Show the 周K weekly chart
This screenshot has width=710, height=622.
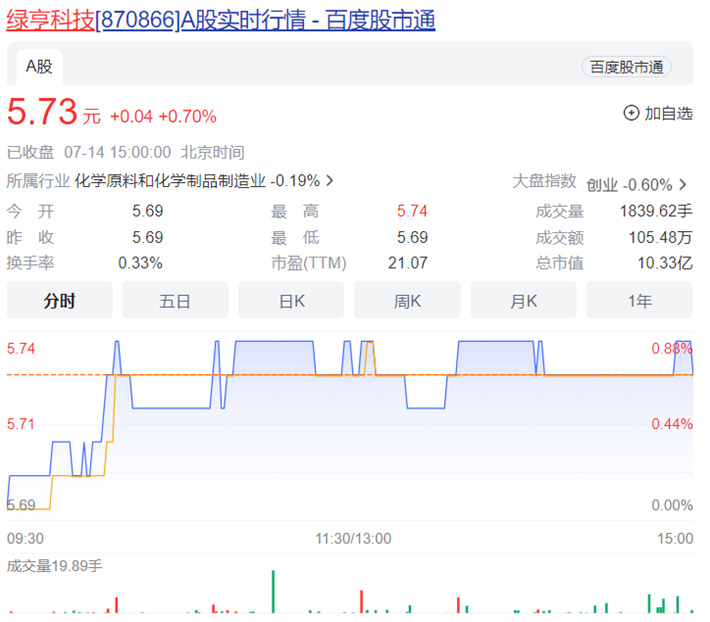(407, 301)
